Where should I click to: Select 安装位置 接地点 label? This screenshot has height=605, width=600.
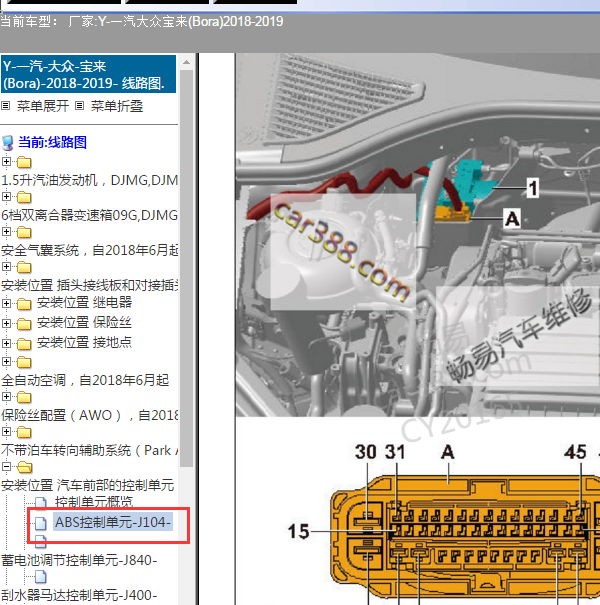pos(85,342)
